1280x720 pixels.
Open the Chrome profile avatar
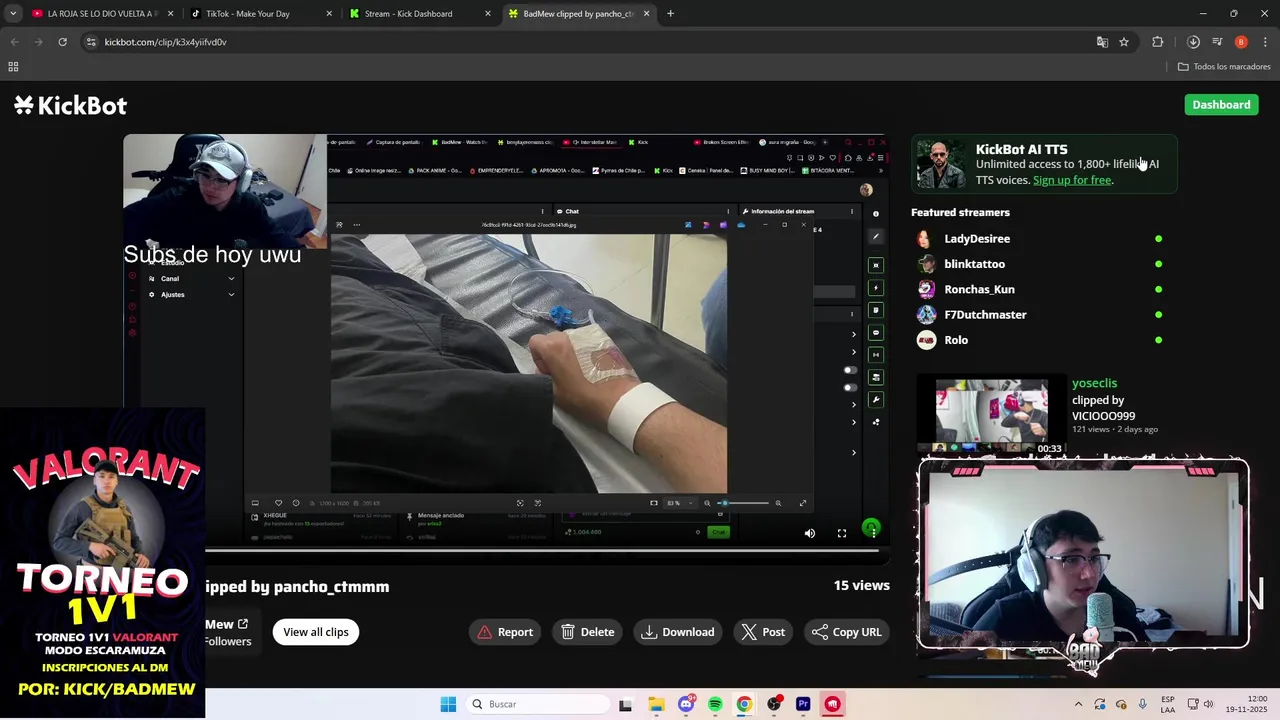pos(1241,42)
